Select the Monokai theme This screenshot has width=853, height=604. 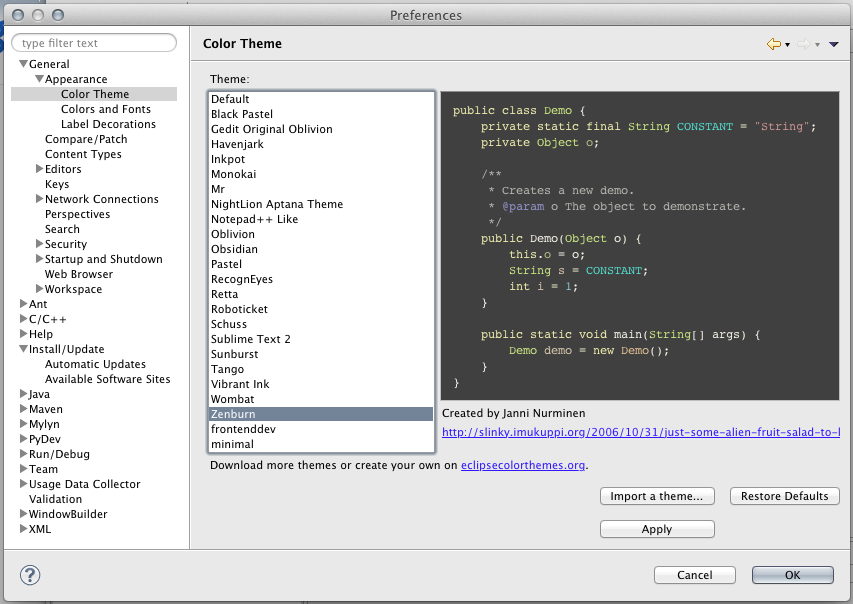[x=321, y=174]
